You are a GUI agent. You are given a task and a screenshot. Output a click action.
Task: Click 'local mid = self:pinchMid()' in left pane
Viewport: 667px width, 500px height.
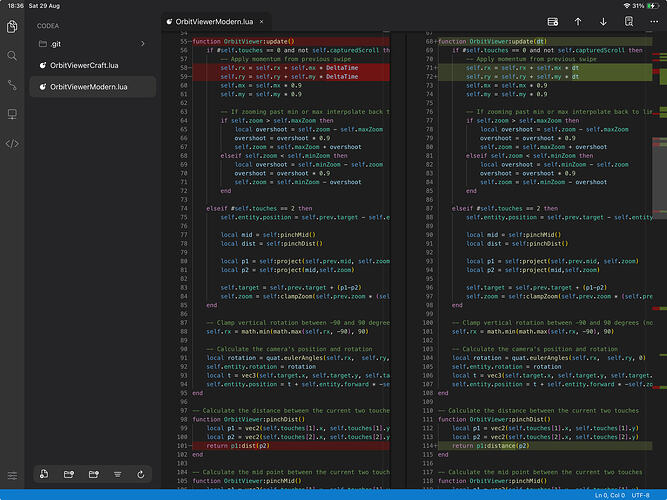click(x=268, y=234)
